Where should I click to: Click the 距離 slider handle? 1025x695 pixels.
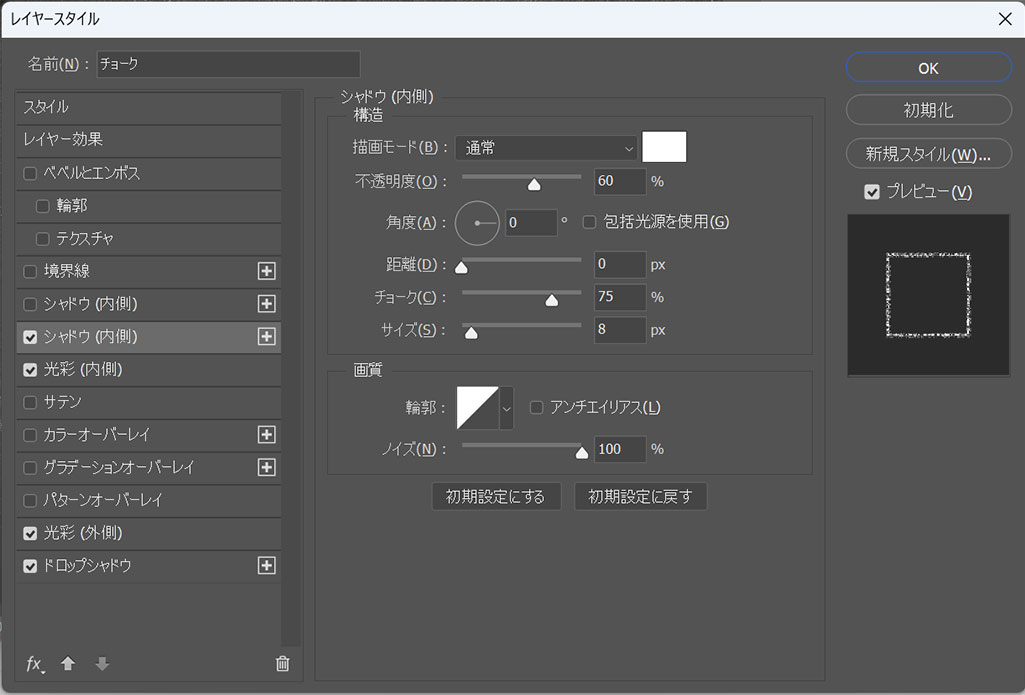461,267
